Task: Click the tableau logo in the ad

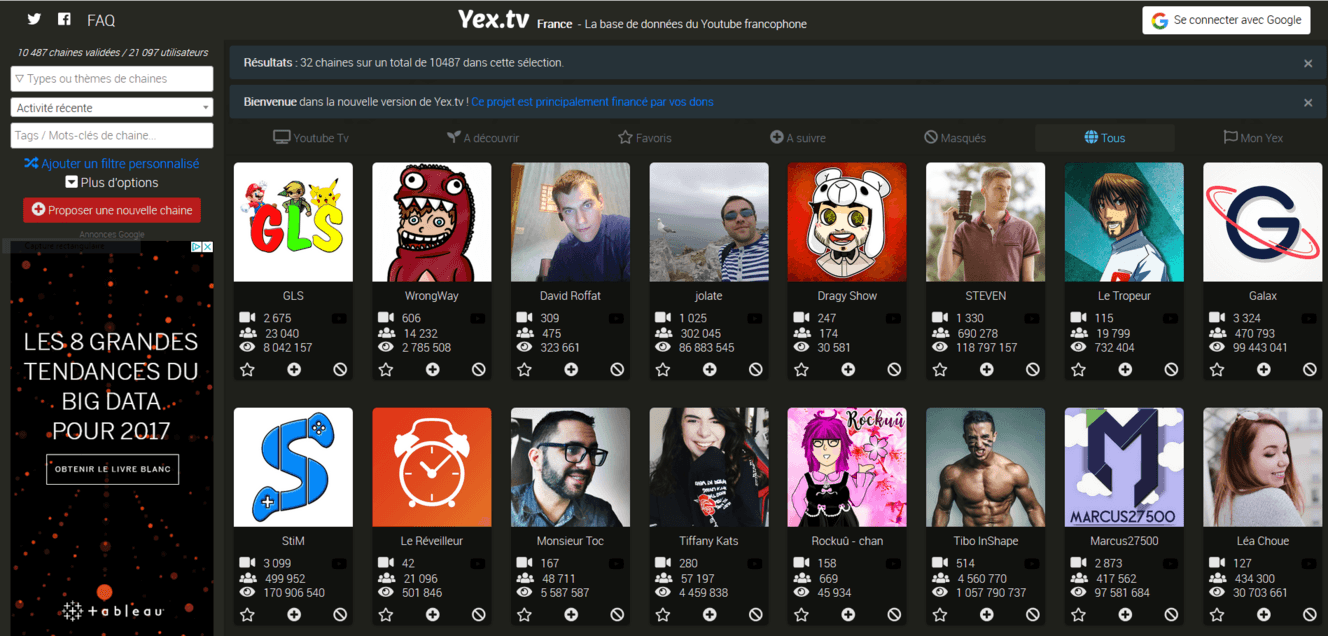Action: (112, 610)
